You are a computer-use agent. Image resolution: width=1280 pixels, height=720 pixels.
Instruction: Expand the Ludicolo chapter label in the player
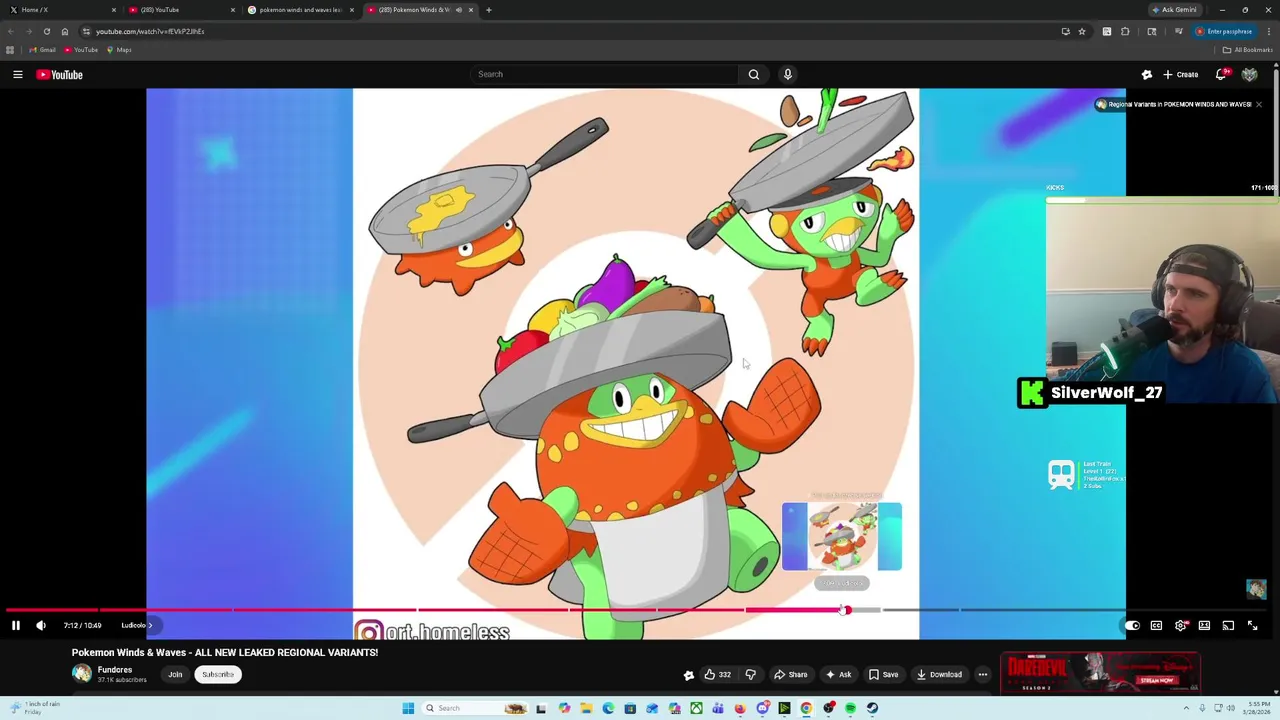(137, 625)
